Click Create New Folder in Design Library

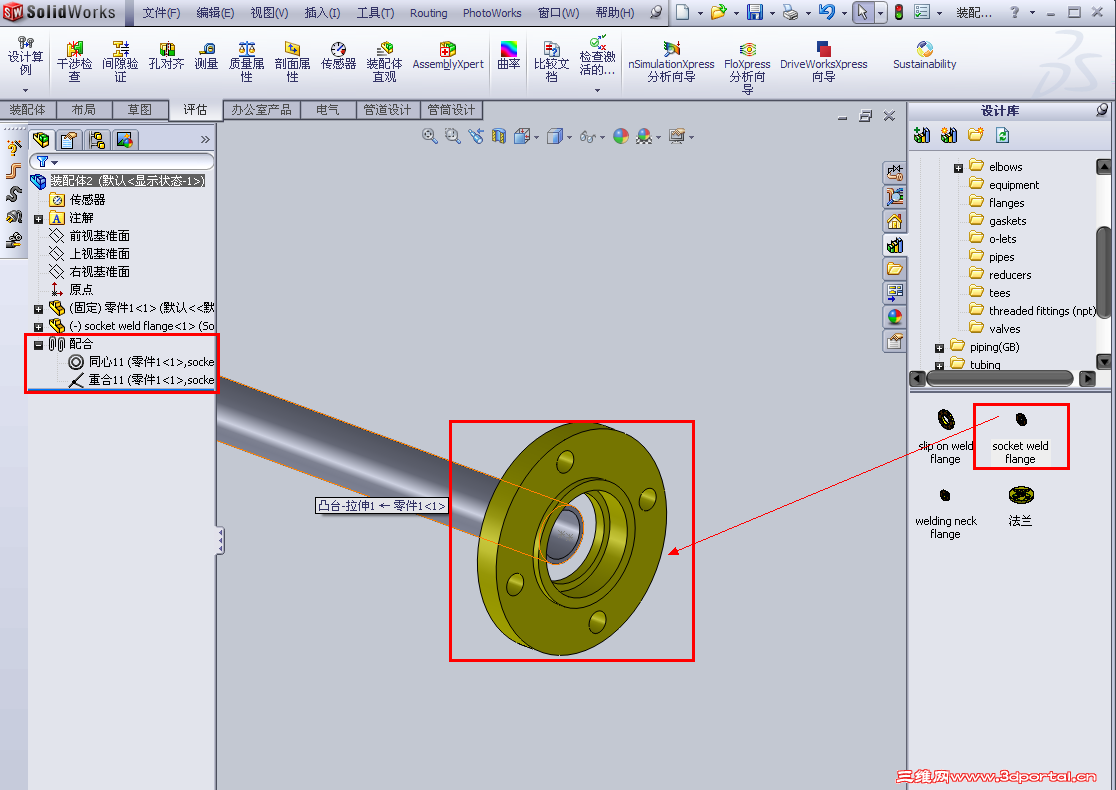coord(975,135)
